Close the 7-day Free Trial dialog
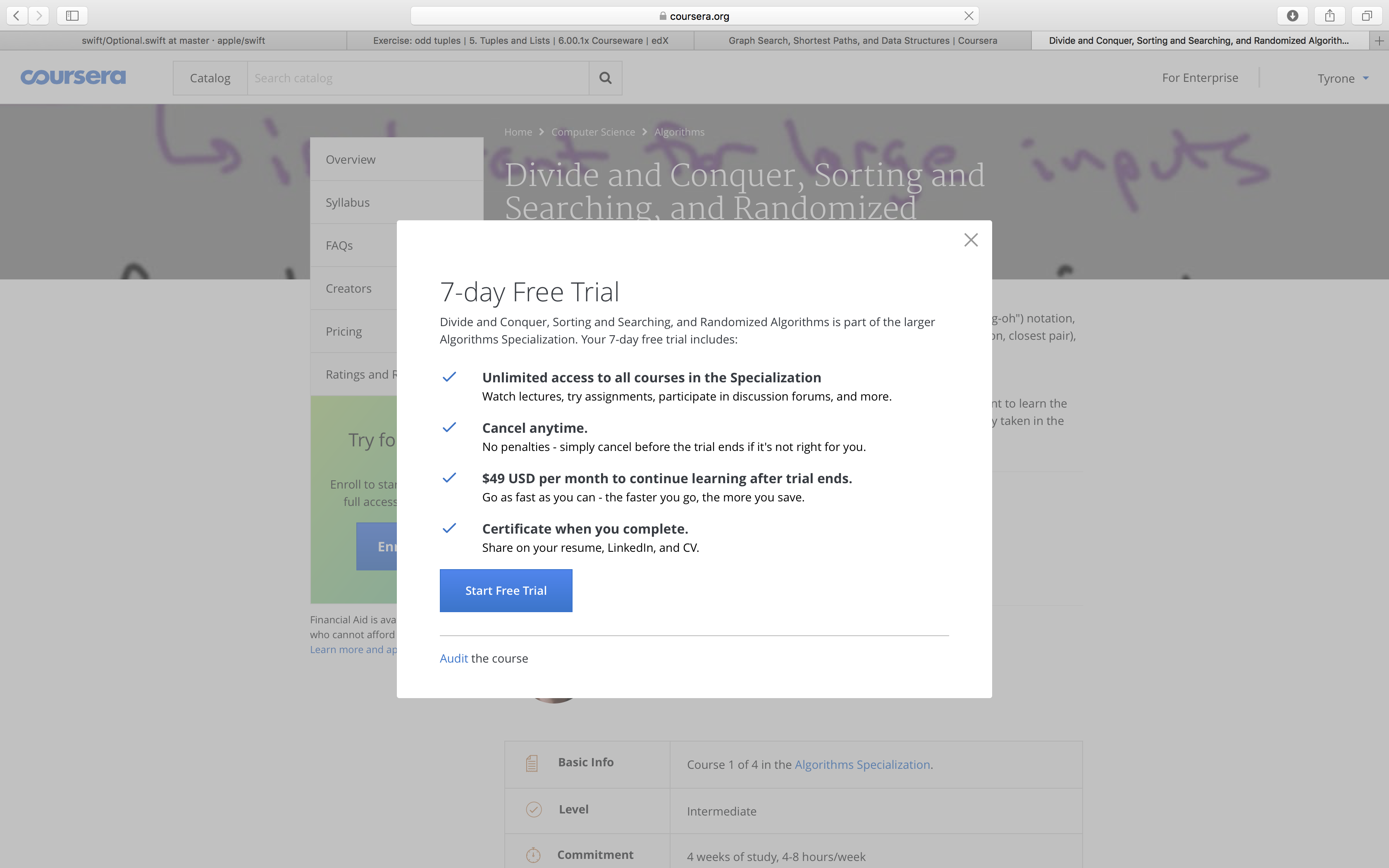 [971, 240]
